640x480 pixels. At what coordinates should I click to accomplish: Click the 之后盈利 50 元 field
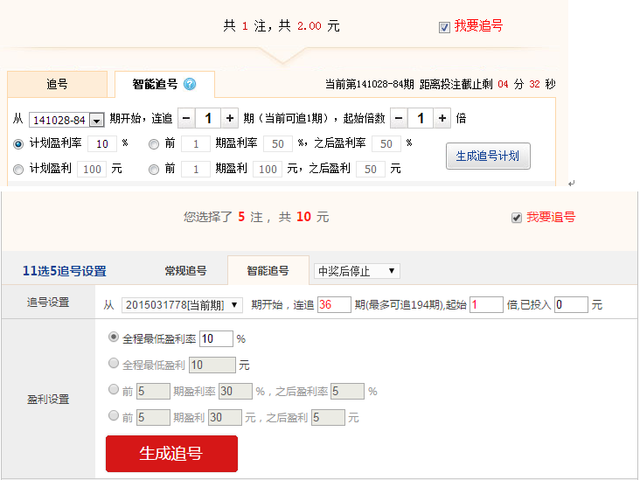(x=371, y=169)
